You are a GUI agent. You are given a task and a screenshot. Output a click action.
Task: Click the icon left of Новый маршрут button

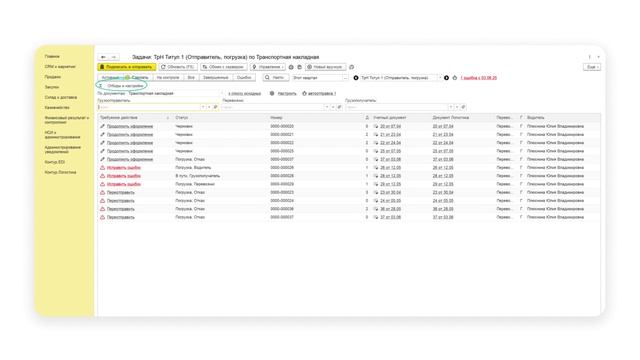click(x=299, y=67)
